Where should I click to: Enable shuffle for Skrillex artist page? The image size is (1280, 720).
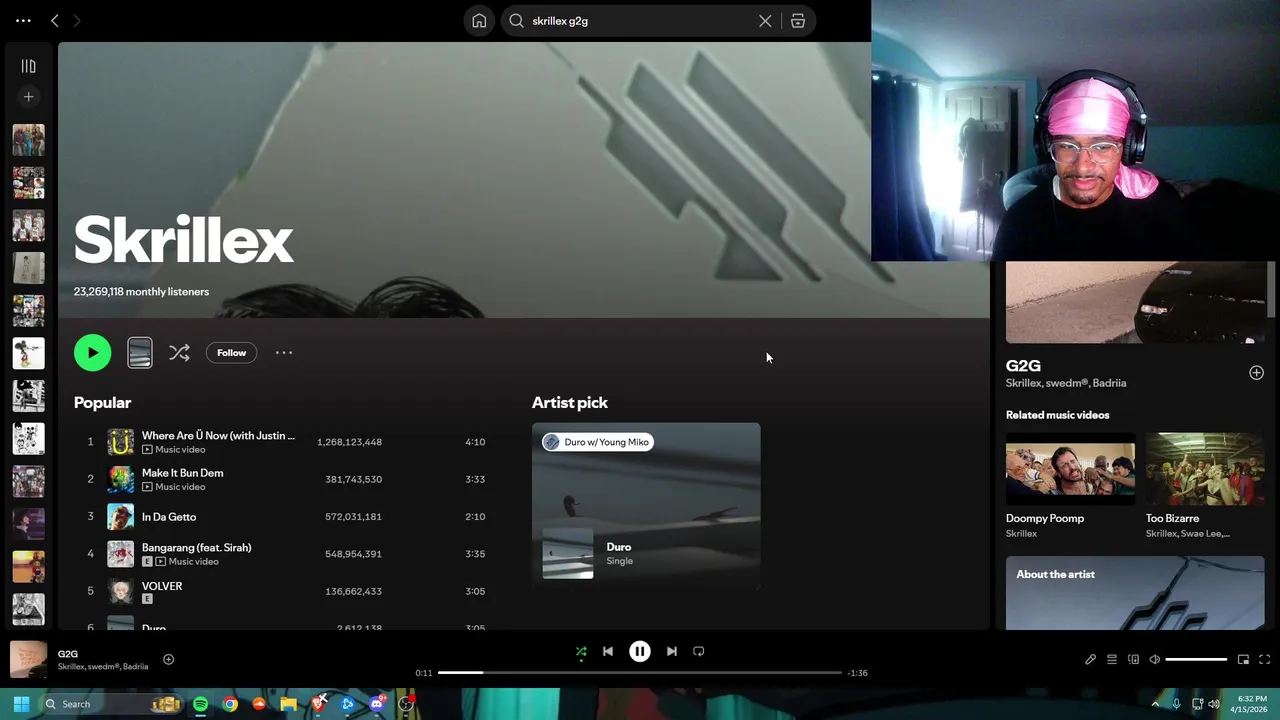pyautogui.click(x=179, y=352)
